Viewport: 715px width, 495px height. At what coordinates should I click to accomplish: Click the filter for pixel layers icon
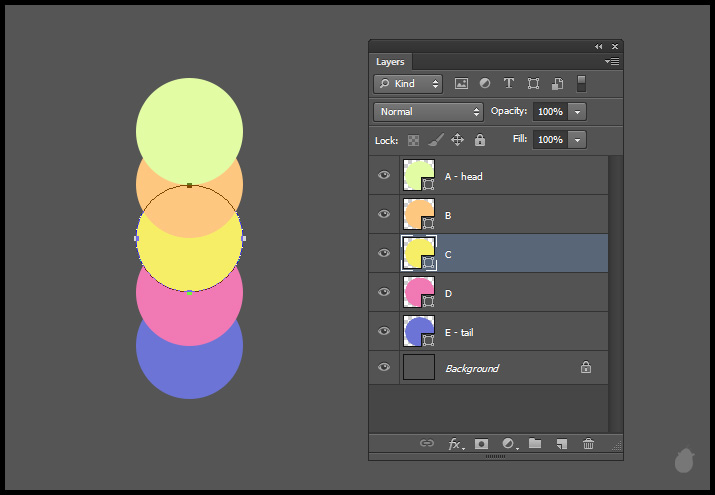click(461, 84)
